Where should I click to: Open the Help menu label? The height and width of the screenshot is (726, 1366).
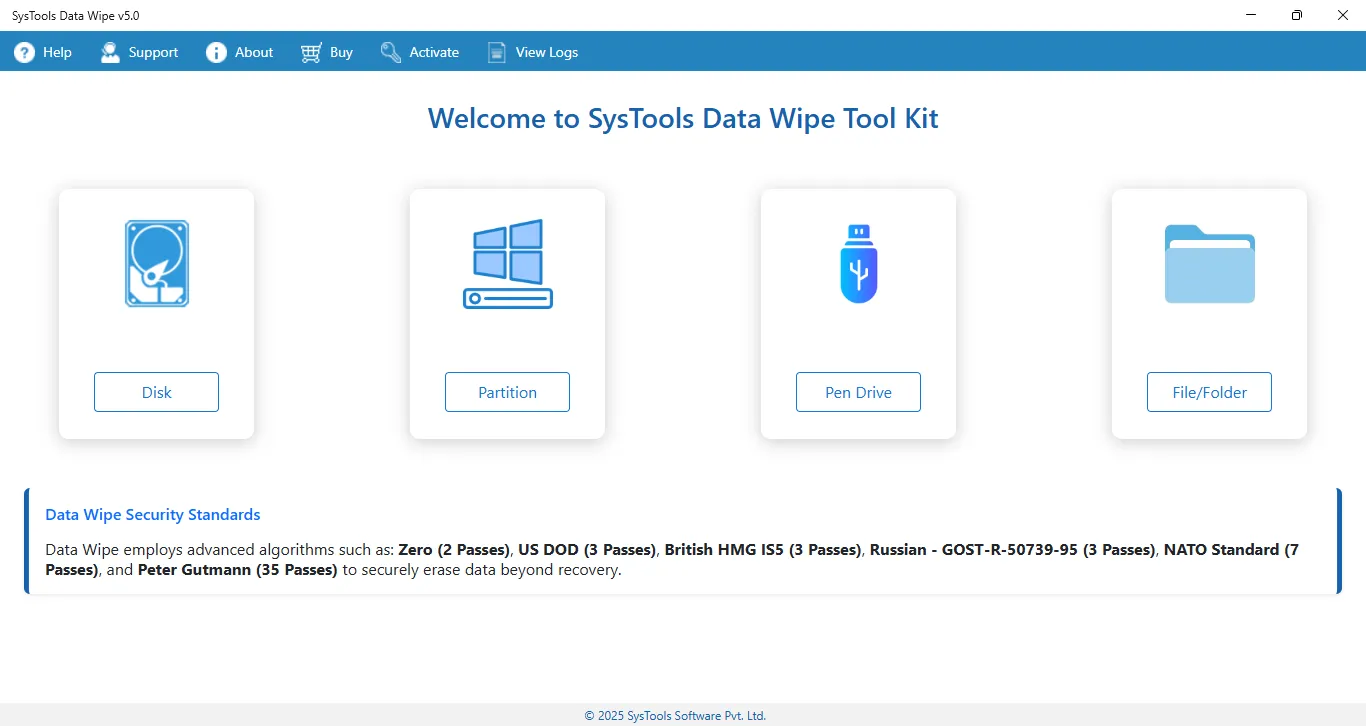58,52
